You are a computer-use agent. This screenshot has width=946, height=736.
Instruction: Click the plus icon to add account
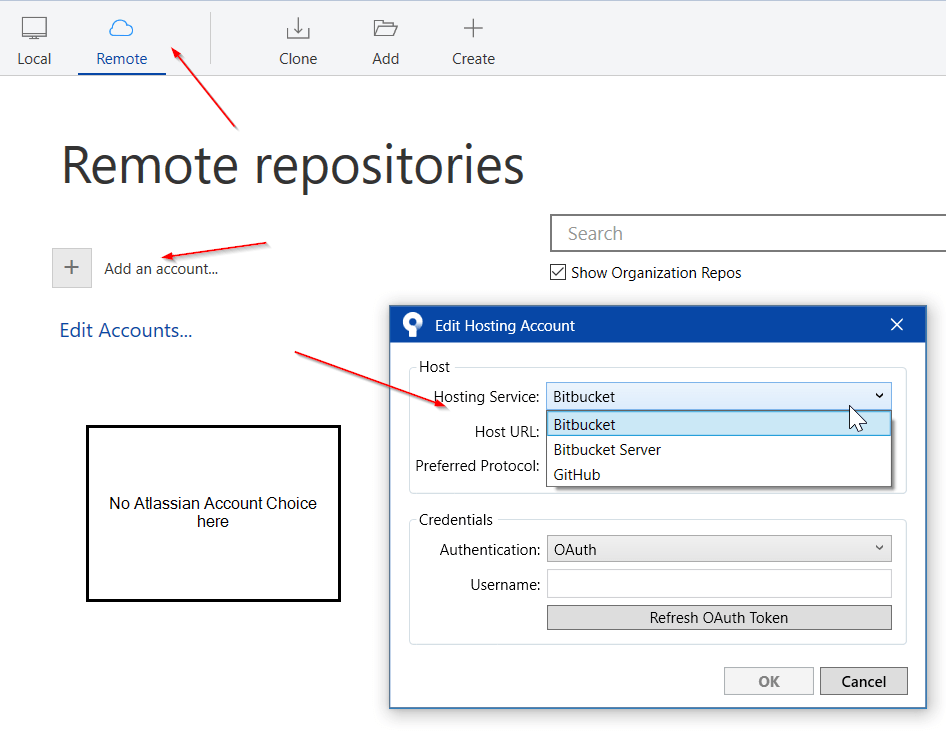[x=71, y=267]
